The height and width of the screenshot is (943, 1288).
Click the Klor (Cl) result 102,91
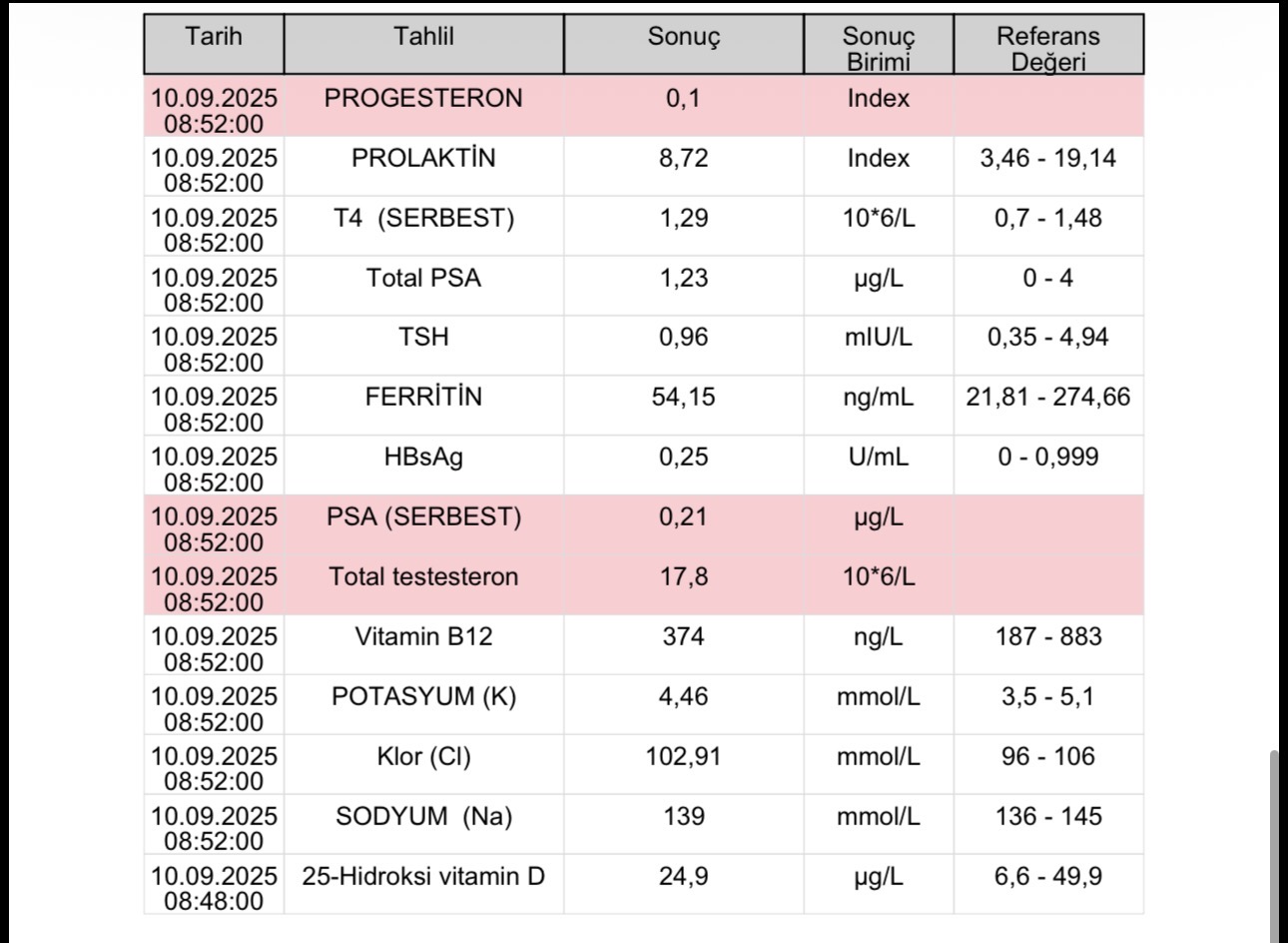coord(683,756)
